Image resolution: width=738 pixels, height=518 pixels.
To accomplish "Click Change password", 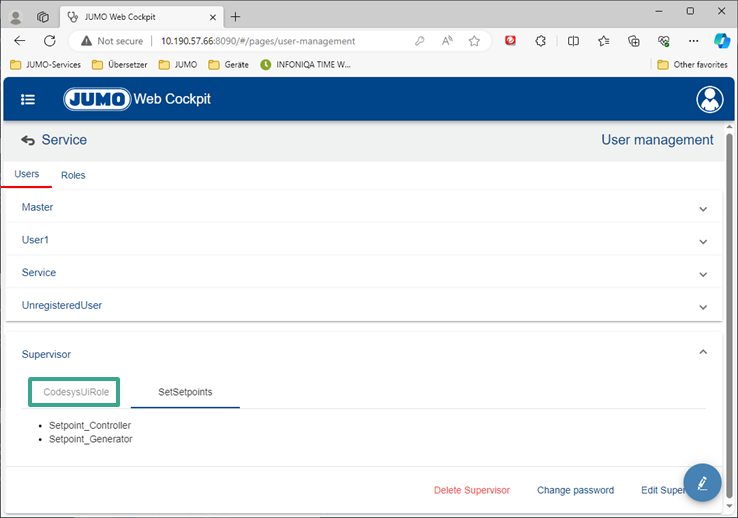I will click(x=575, y=490).
